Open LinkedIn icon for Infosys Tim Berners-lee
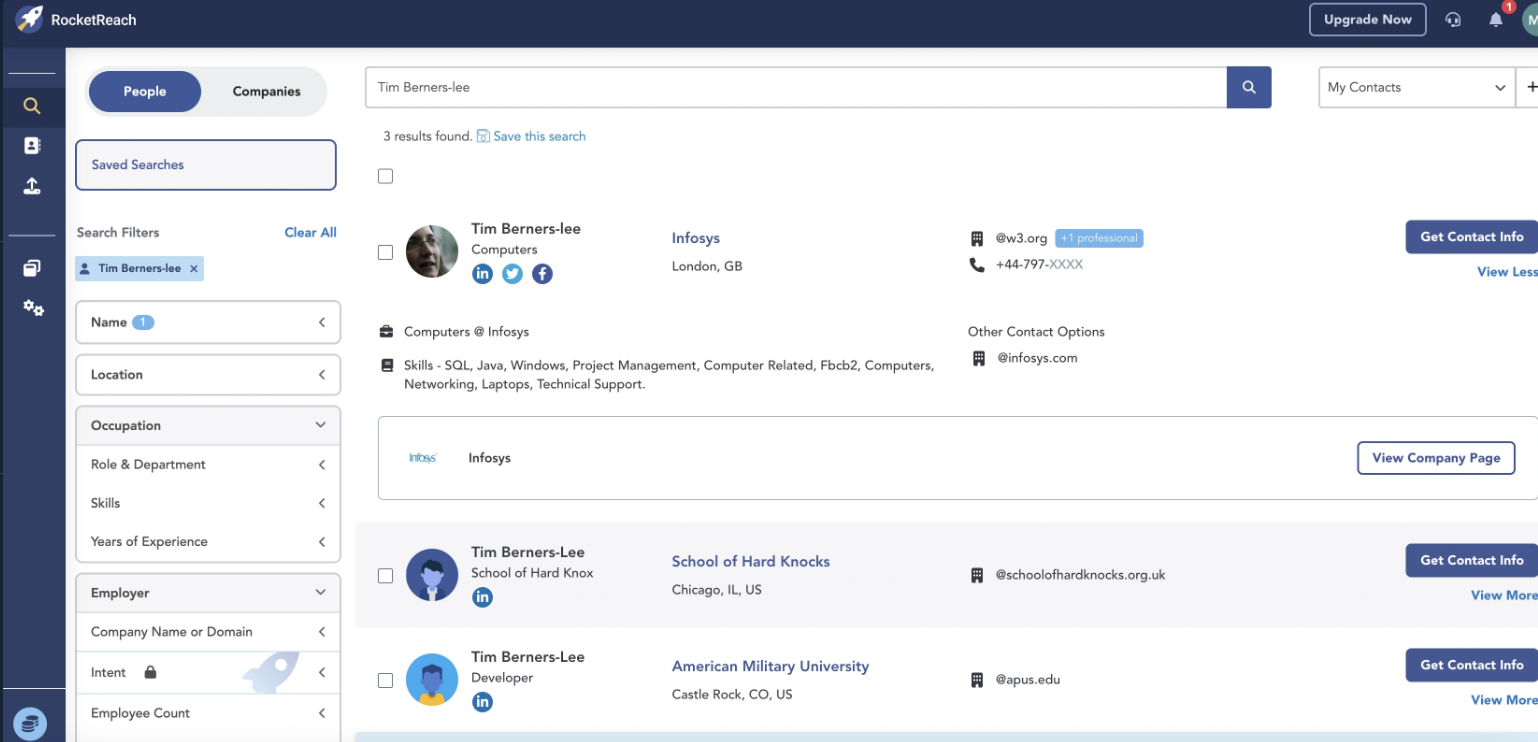 [482, 273]
